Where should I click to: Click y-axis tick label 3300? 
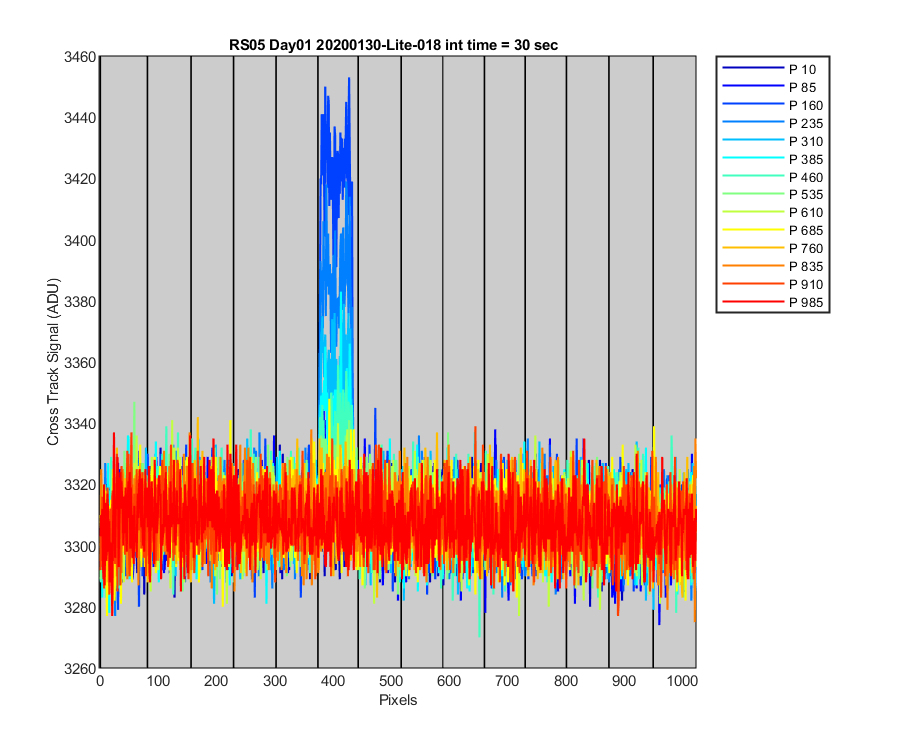pos(80,546)
